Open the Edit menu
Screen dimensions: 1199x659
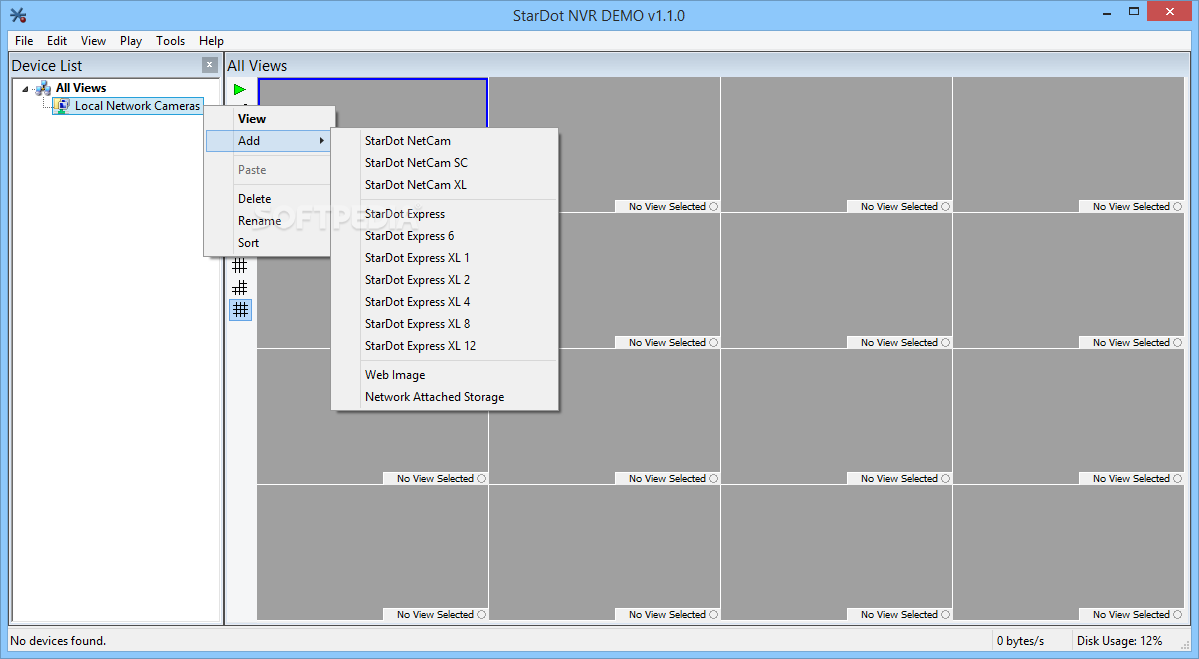point(57,41)
